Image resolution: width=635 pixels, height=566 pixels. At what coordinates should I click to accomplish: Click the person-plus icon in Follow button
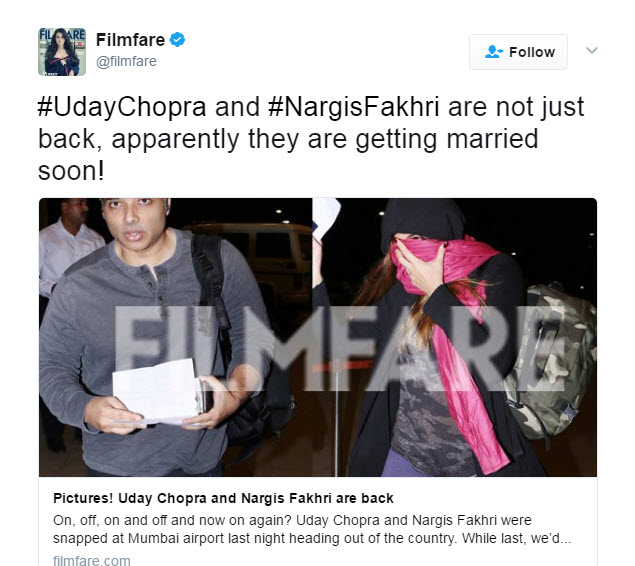pos(494,52)
